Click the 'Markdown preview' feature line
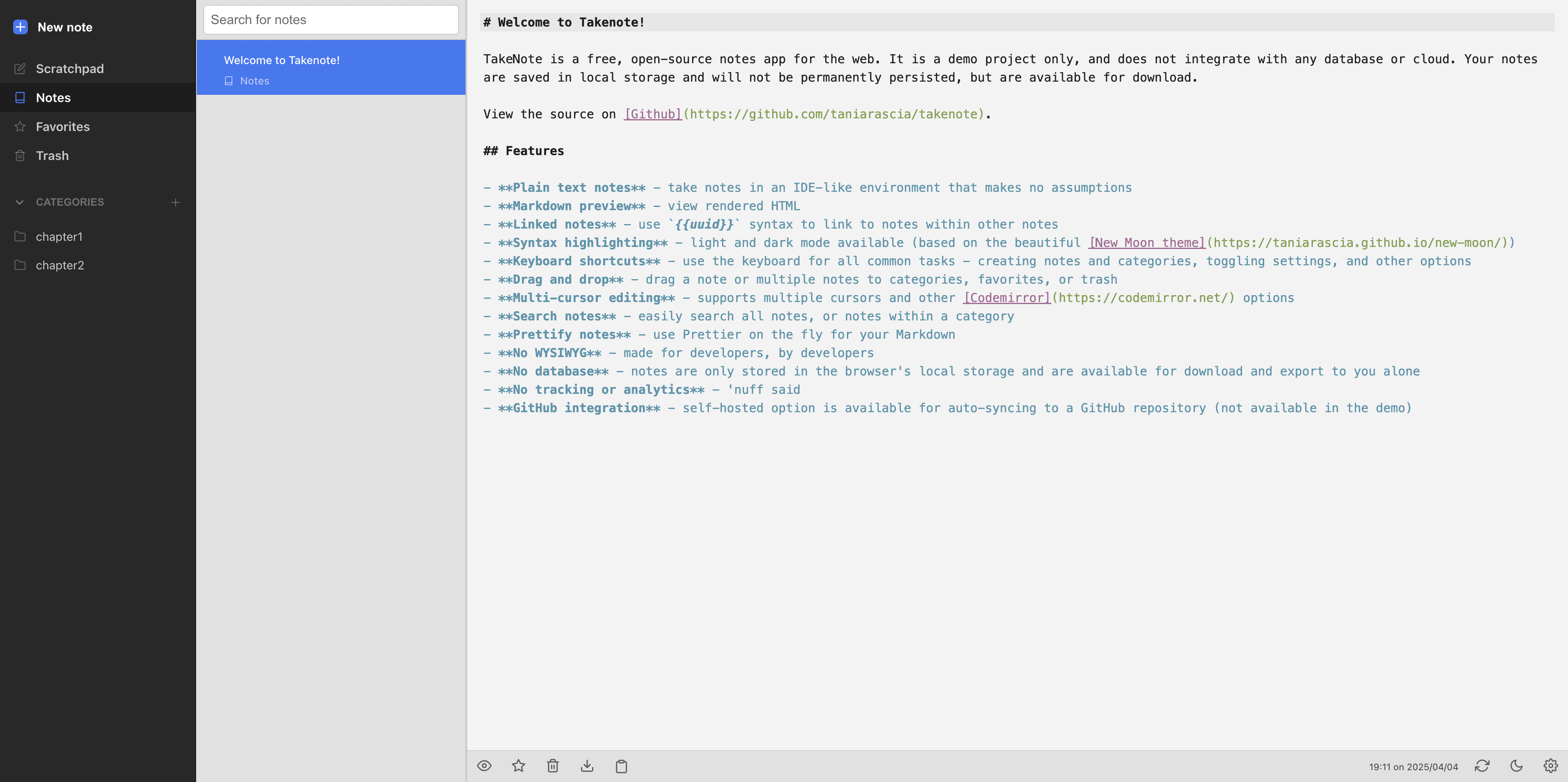1568x782 pixels. click(x=641, y=206)
